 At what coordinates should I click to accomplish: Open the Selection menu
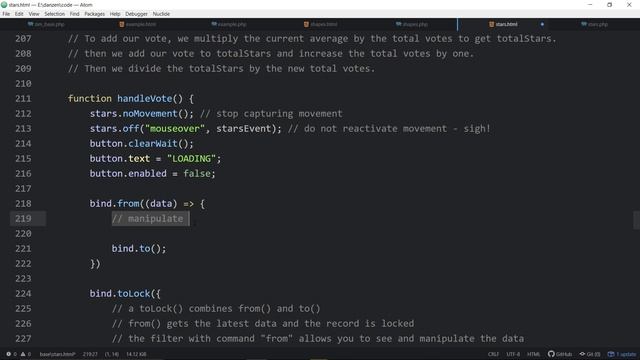pyautogui.click(x=54, y=14)
